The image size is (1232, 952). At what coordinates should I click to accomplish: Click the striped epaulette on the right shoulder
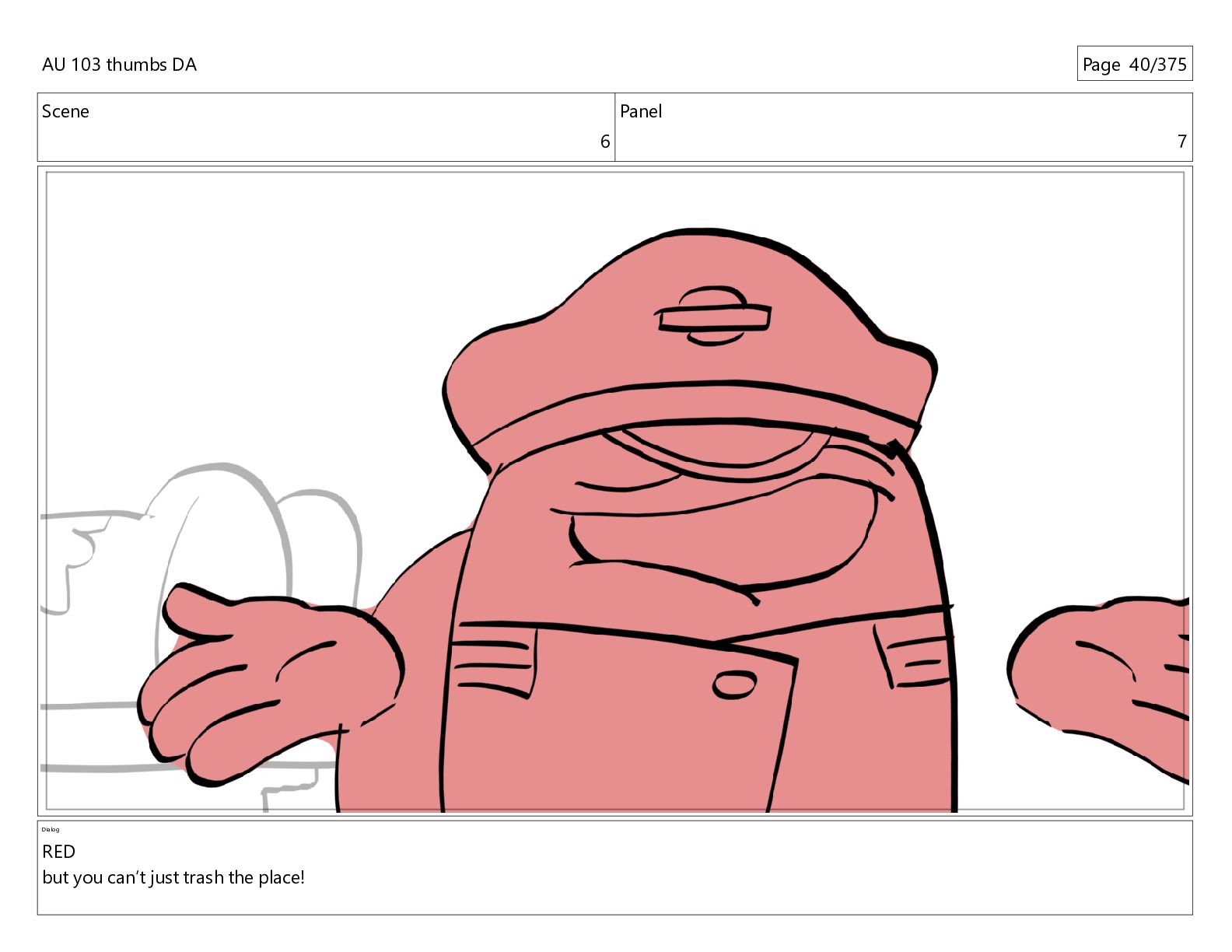tap(914, 659)
